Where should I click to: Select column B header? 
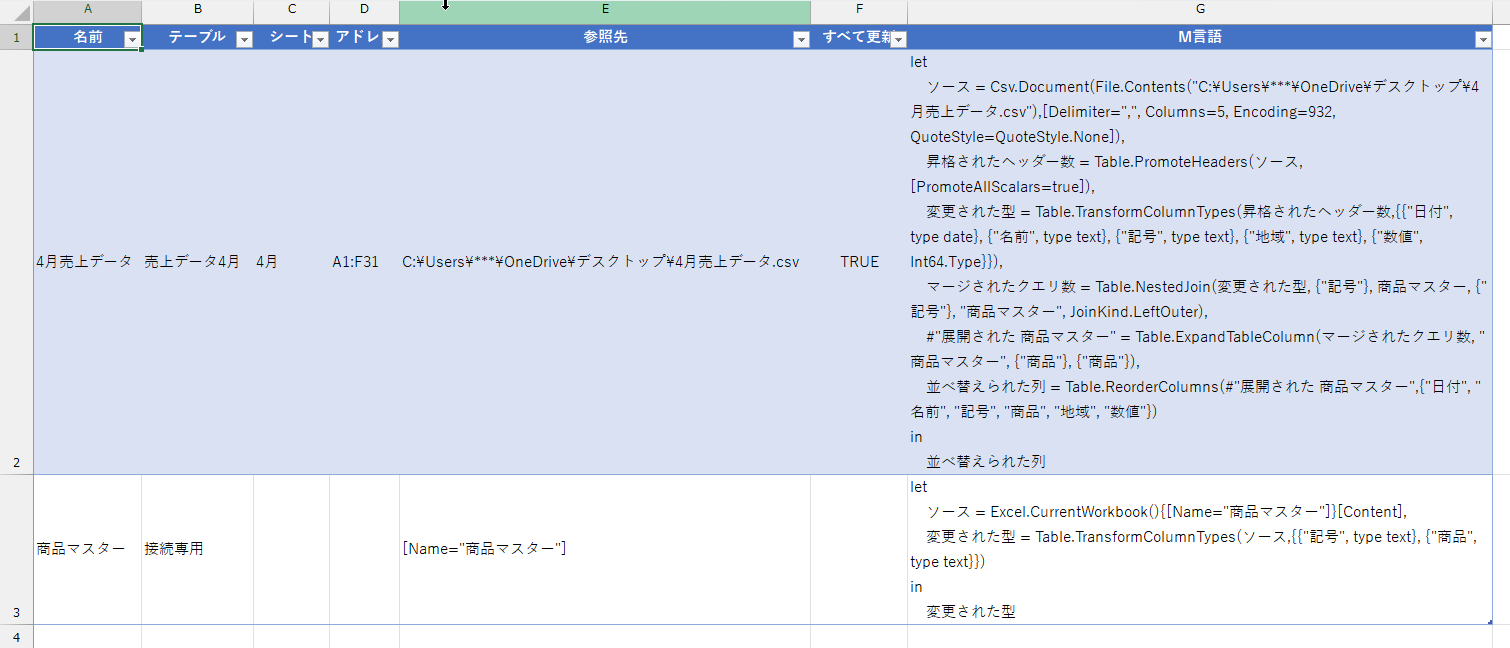[197, 10]
